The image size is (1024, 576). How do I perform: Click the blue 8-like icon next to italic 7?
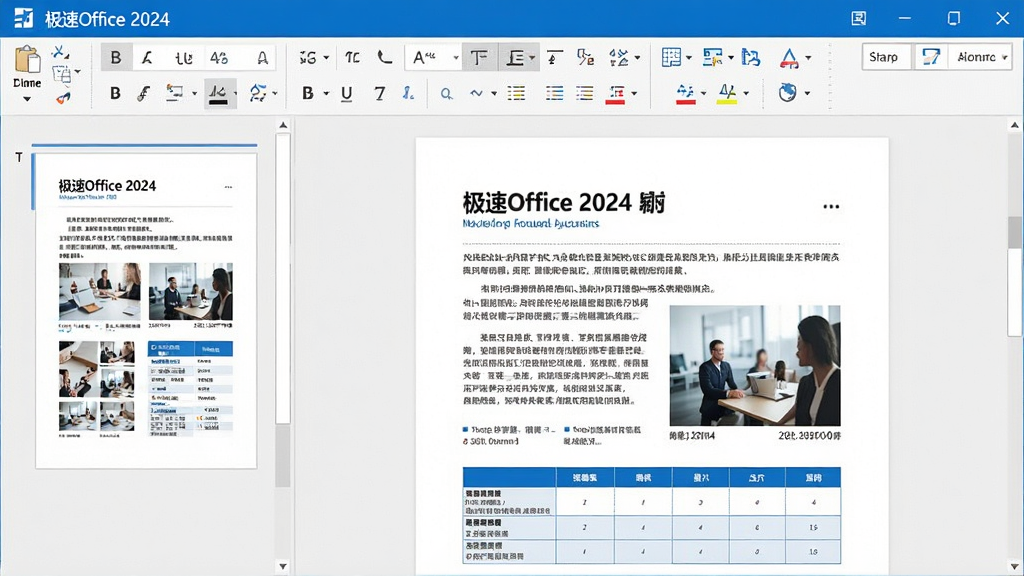point(408,93)
